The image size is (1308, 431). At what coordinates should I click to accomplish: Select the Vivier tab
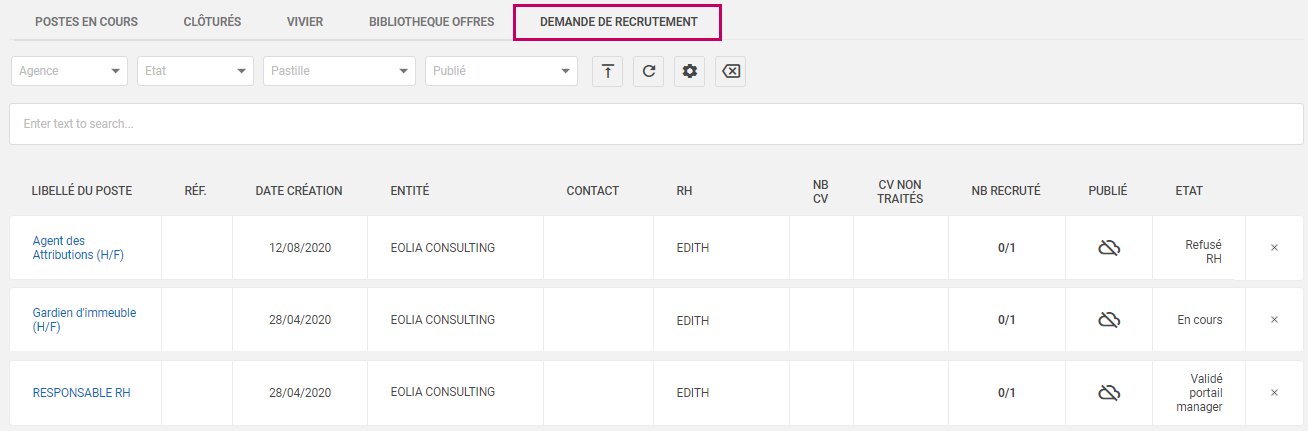click(305, 22)
